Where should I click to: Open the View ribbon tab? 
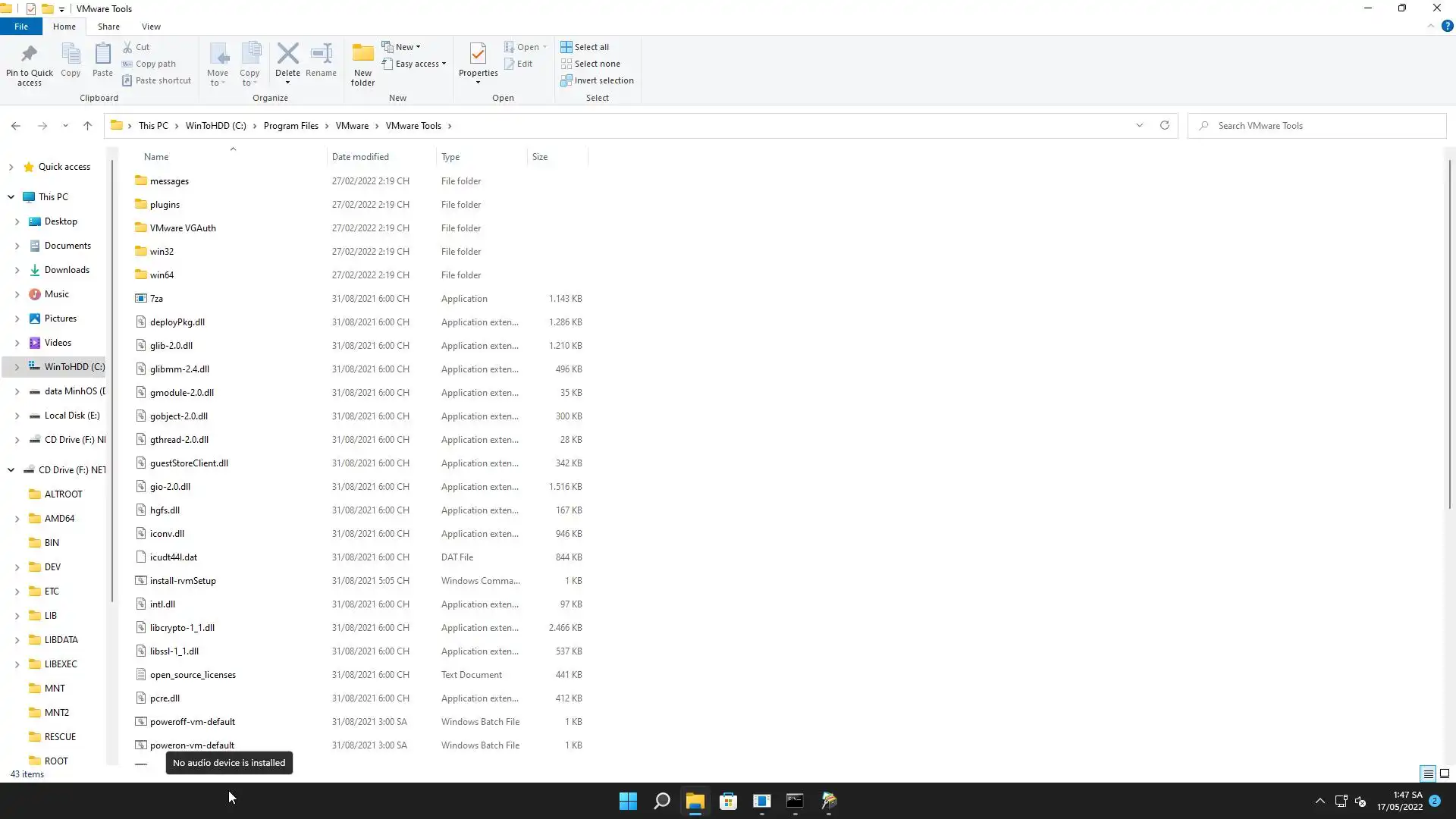pos(151,27)
